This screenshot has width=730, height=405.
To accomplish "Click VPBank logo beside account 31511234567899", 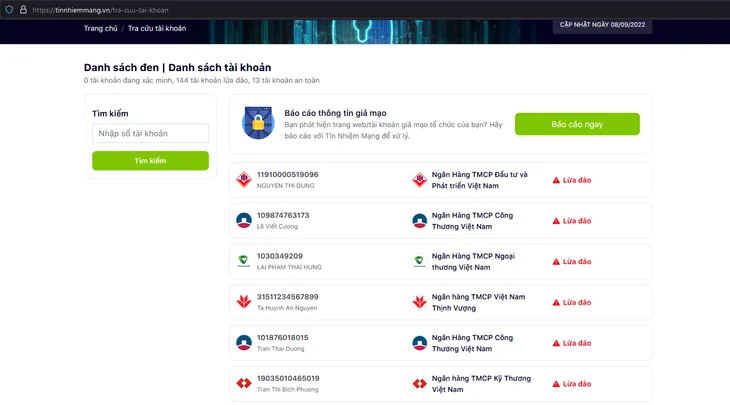I will tap(243, 302).
